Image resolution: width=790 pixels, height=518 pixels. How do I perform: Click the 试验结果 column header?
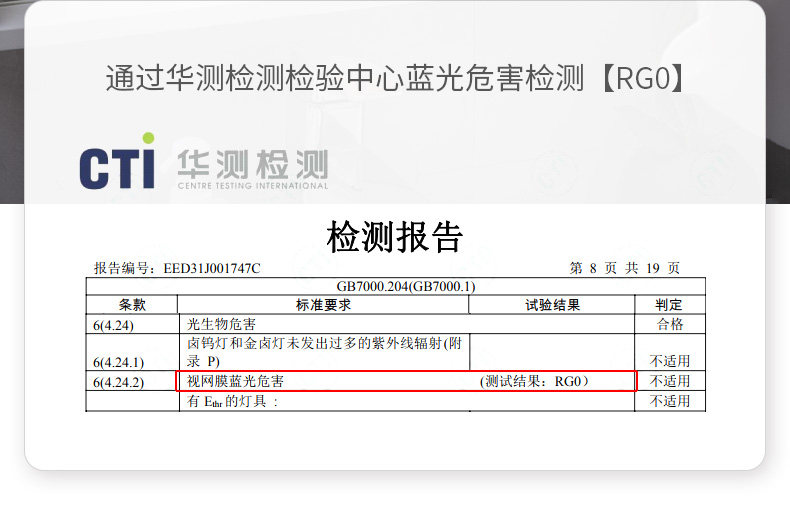552,305
